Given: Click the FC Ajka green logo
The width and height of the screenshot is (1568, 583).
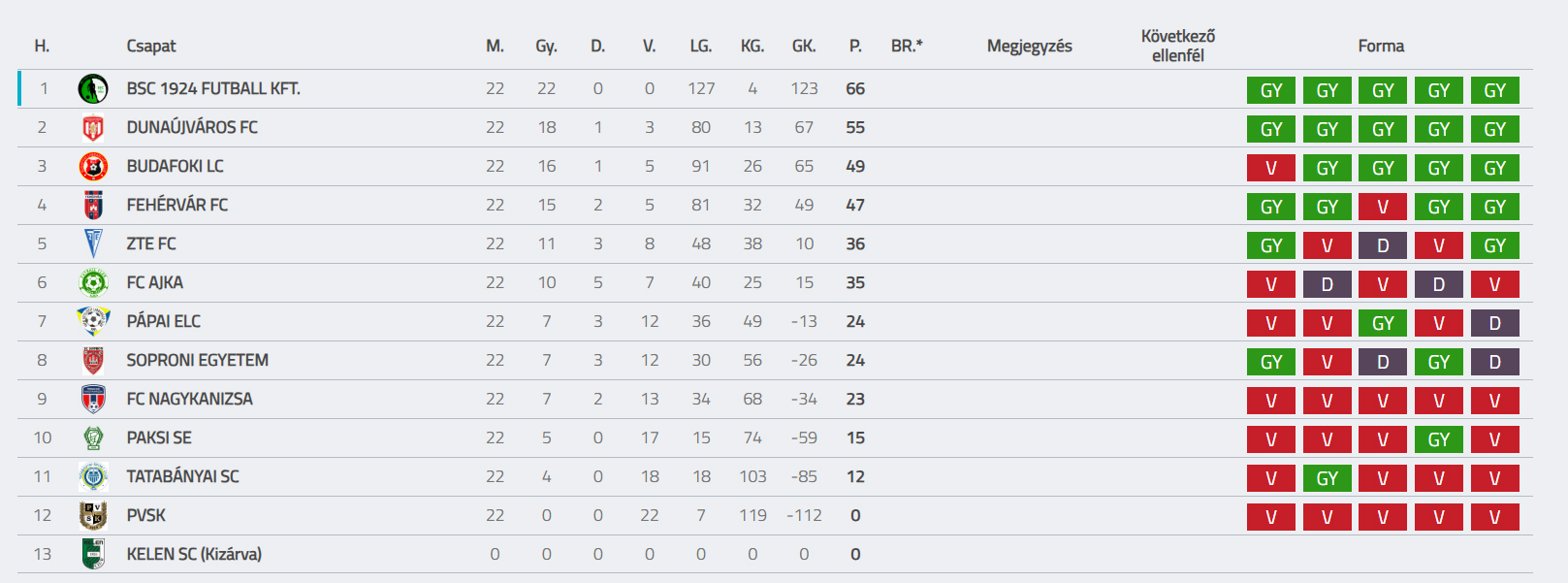Looking at the screenshot, I should 93,283.
